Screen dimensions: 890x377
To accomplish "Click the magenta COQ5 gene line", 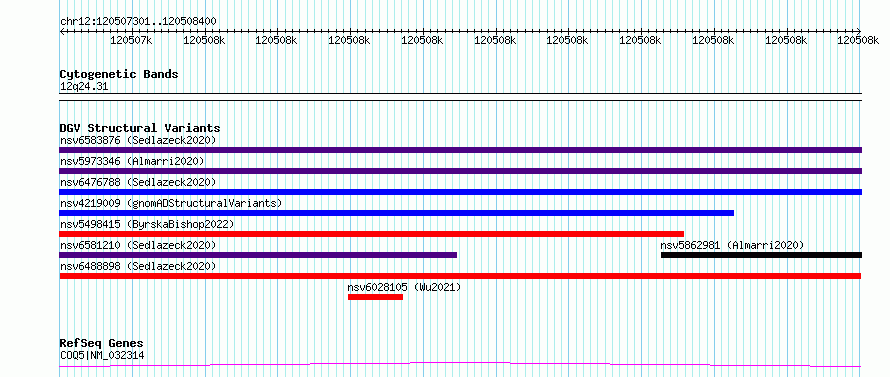I will (460, 365).
